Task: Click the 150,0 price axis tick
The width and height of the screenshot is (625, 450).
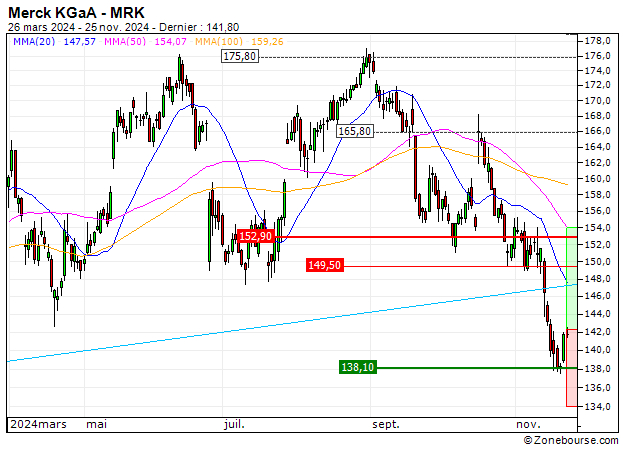Action: [598, 262]
